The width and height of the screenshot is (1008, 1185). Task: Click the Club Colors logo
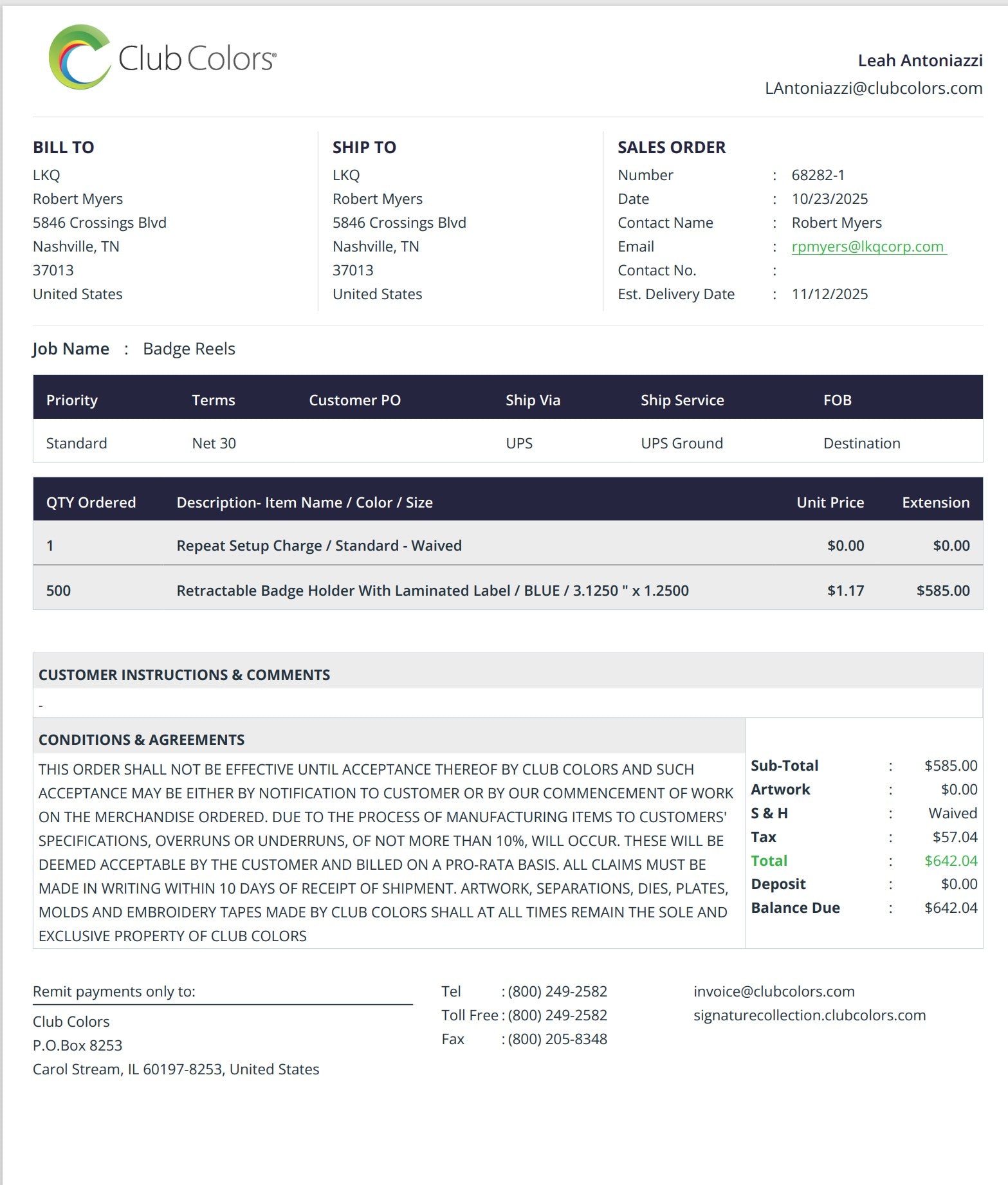162,58
